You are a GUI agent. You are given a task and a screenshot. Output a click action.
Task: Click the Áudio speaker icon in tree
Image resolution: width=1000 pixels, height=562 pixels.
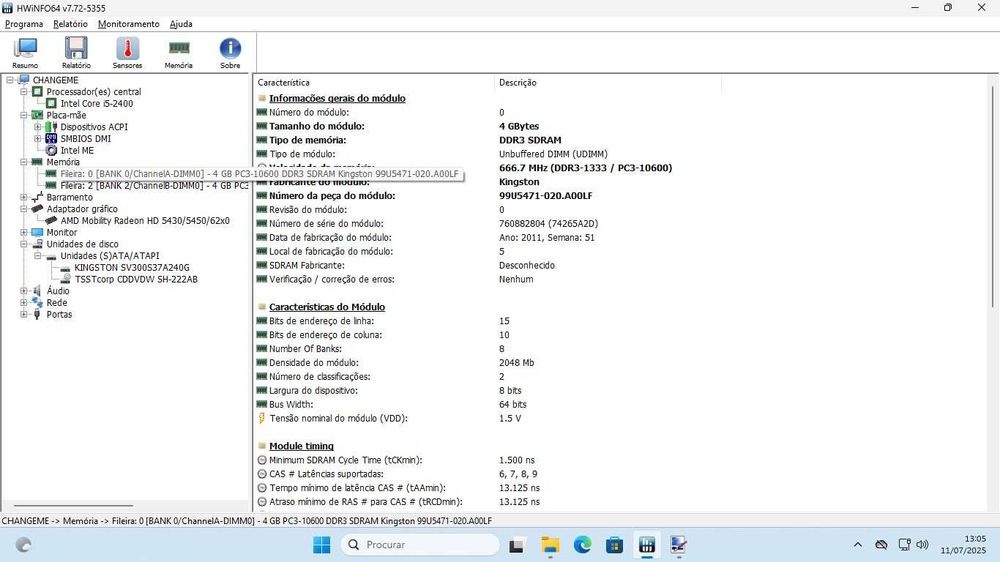point(38,291)
